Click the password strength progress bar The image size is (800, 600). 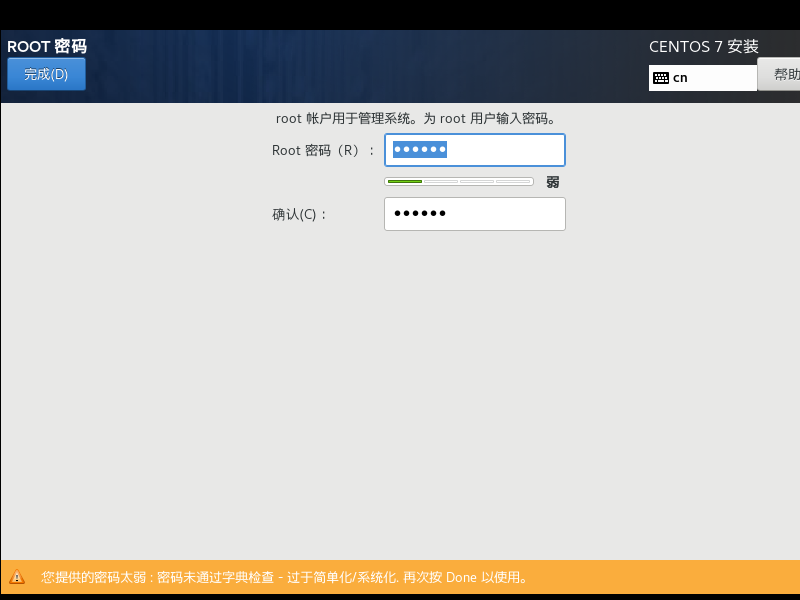459,182
